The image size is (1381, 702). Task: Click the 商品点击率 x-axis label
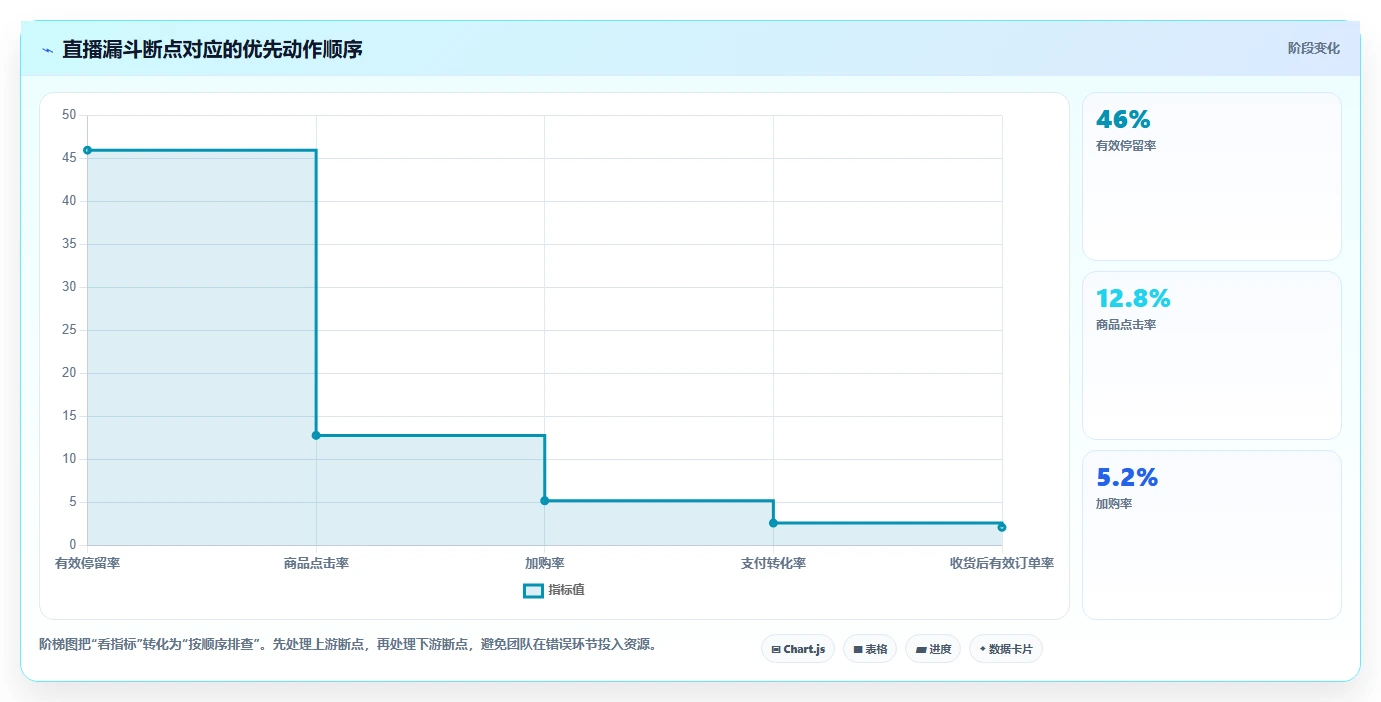316,563
